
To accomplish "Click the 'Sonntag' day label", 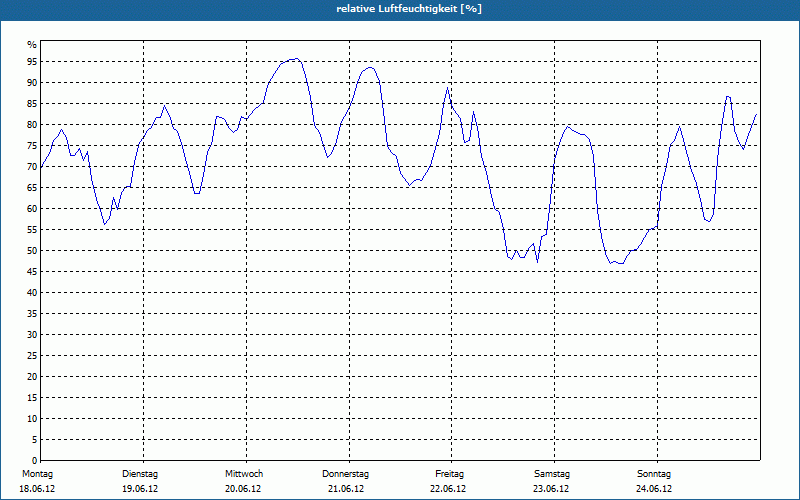I will 654,474.
